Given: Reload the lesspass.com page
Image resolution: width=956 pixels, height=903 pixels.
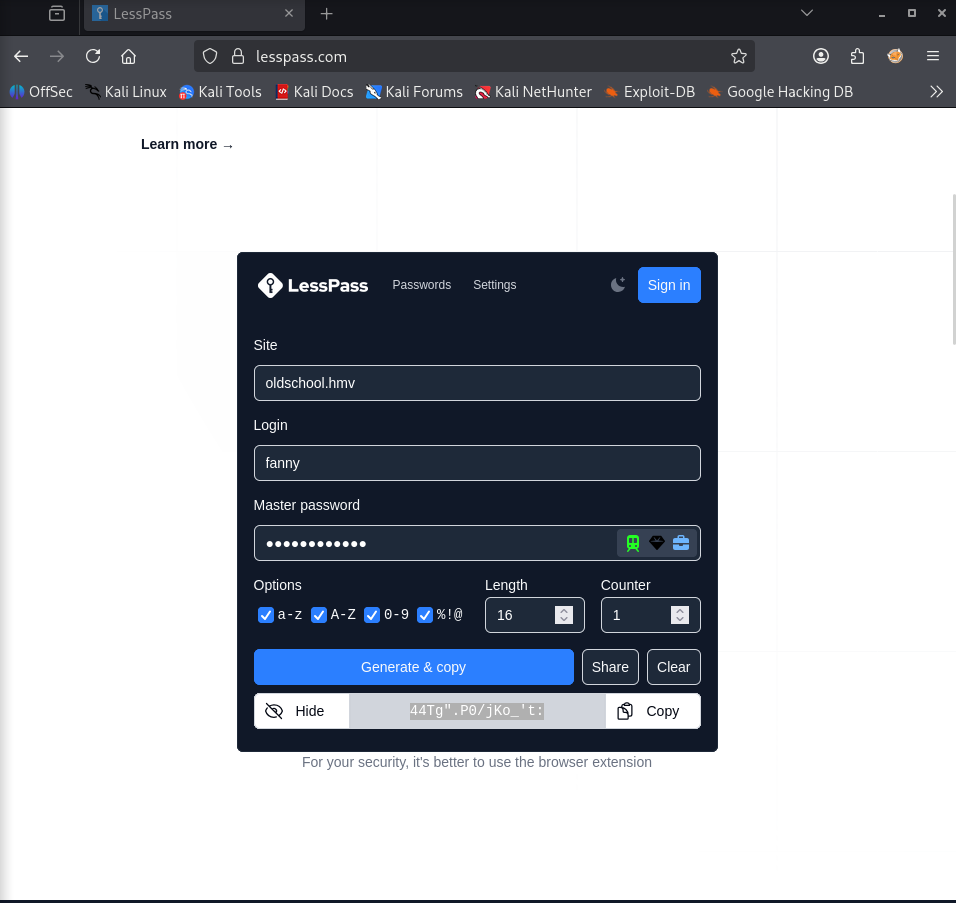Looking at the screenshot, I should click(93, 57).
